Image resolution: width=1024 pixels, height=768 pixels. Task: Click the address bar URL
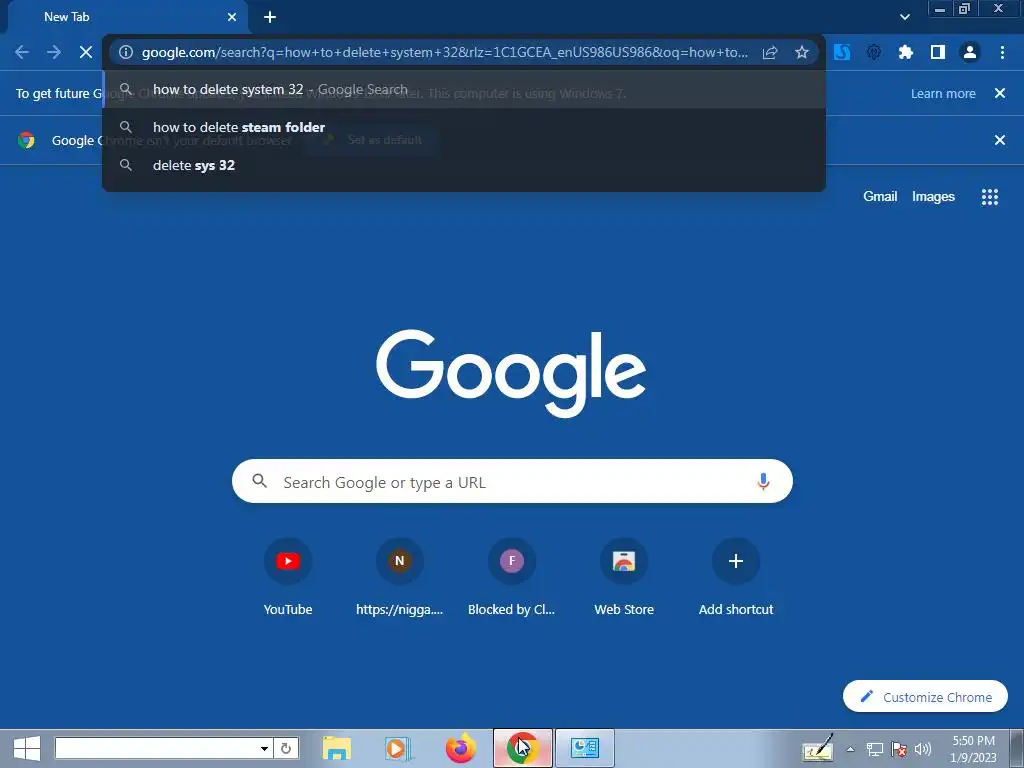(445, 52)
